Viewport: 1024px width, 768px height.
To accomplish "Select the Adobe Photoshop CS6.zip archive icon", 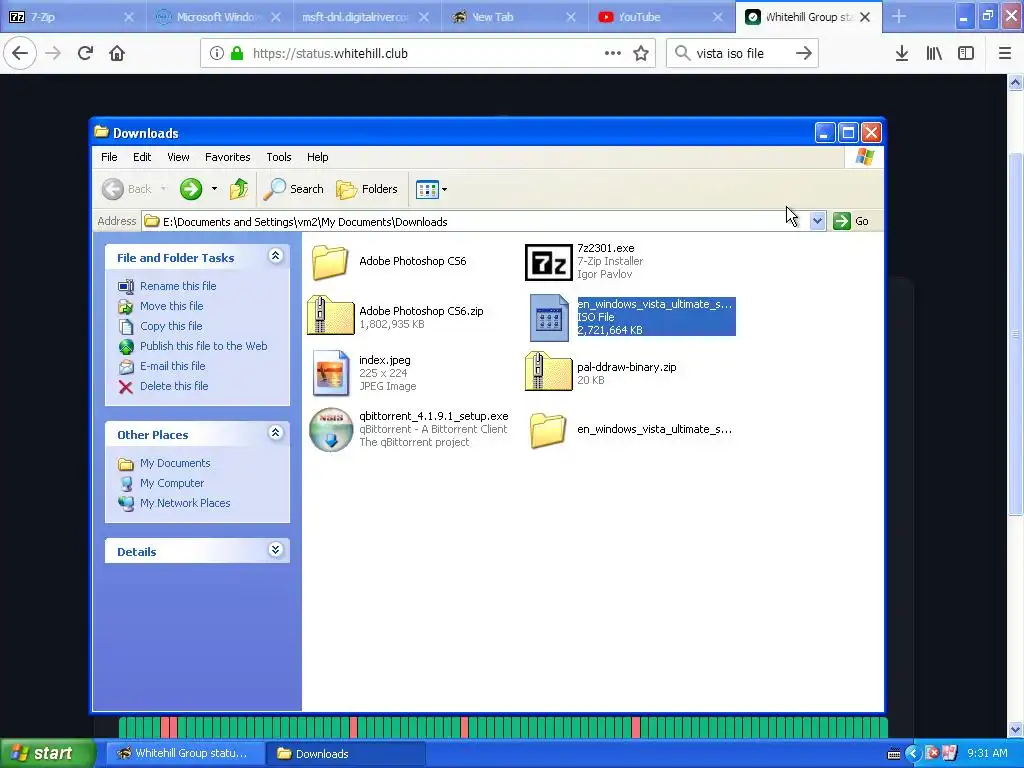I will tap(330, 316).
